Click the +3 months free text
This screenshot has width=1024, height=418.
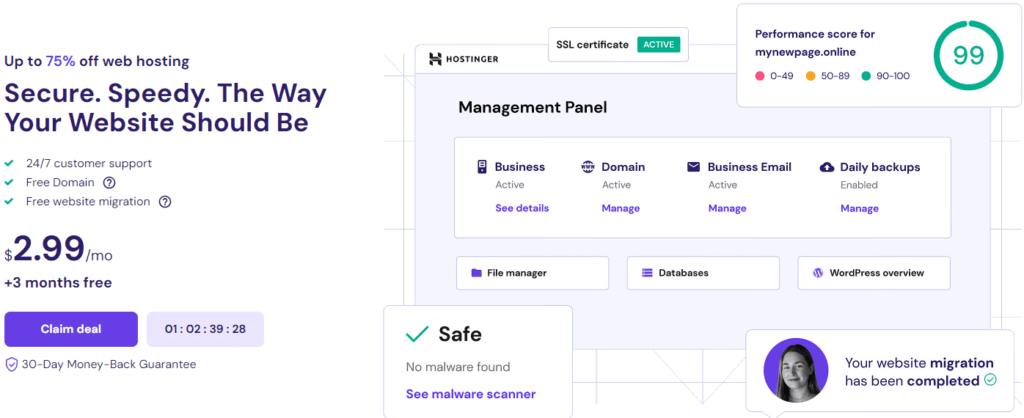(58, 283)
